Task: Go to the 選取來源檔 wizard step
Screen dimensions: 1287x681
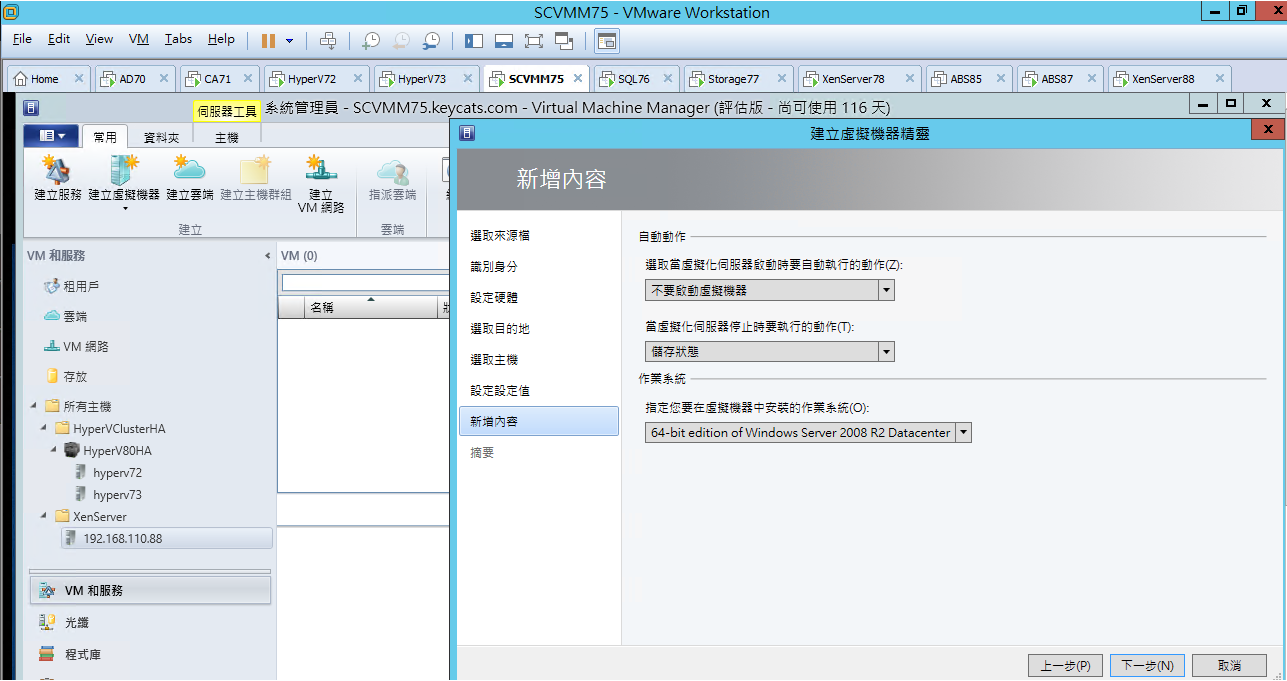Action: click(x=500, y=235)
